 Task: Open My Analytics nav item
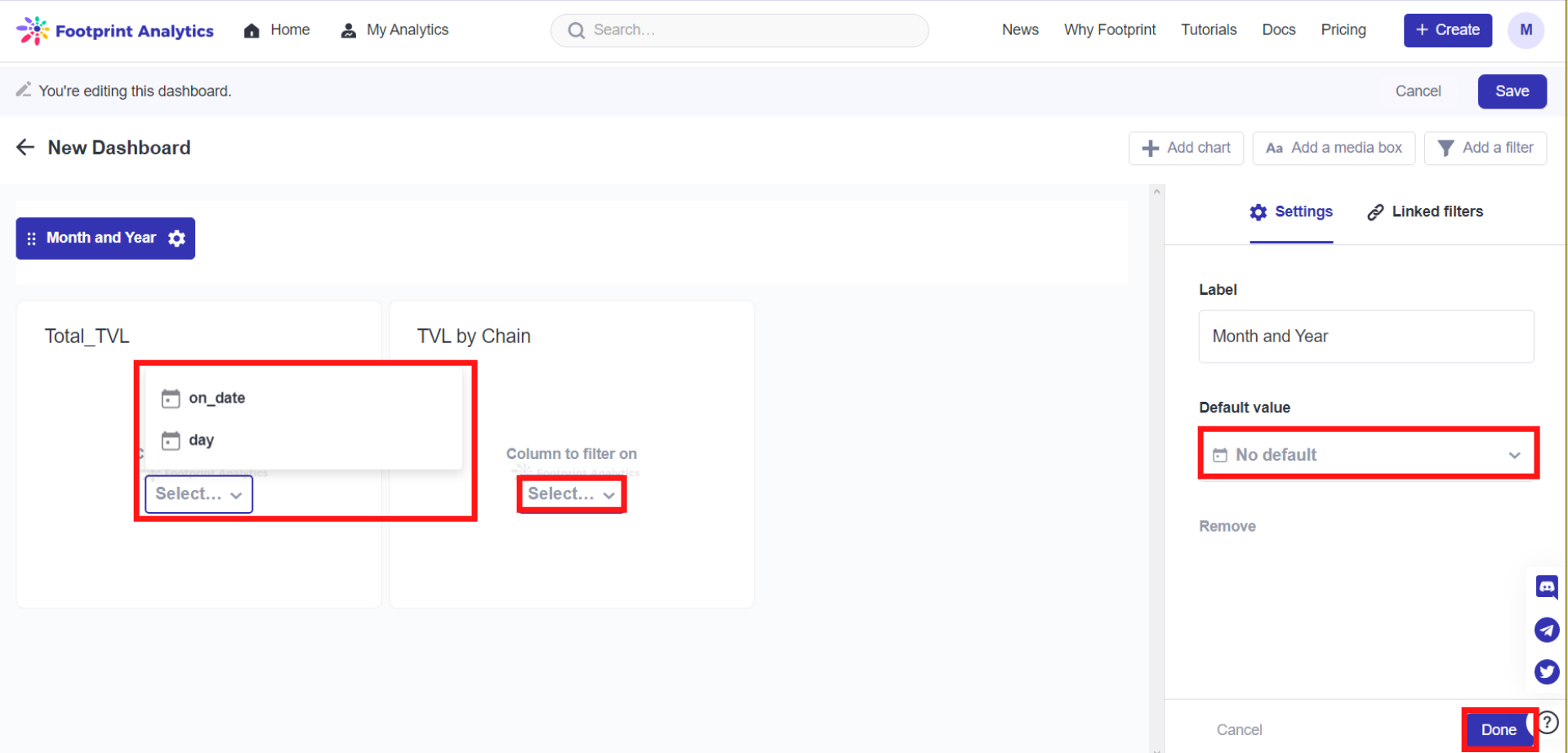coord(394,30)
